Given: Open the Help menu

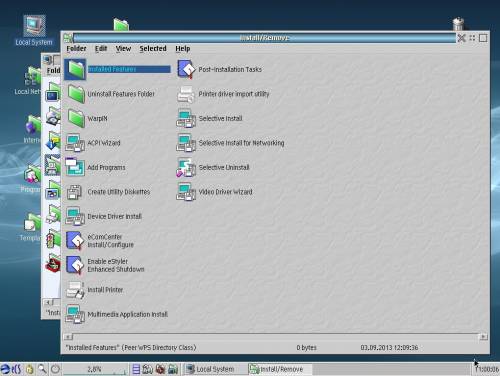Looking at the screenshot, I should tap(183, 49).
